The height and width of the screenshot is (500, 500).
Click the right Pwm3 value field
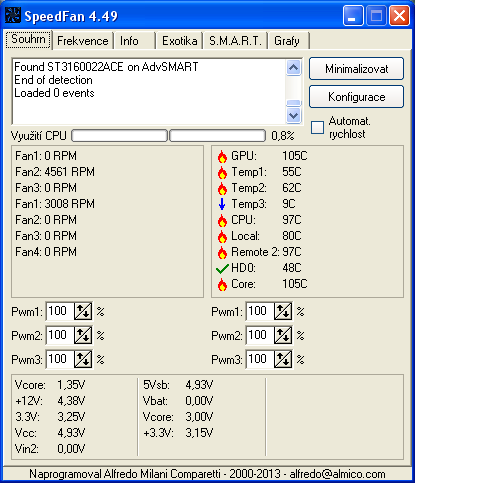(x=260, y=359)
